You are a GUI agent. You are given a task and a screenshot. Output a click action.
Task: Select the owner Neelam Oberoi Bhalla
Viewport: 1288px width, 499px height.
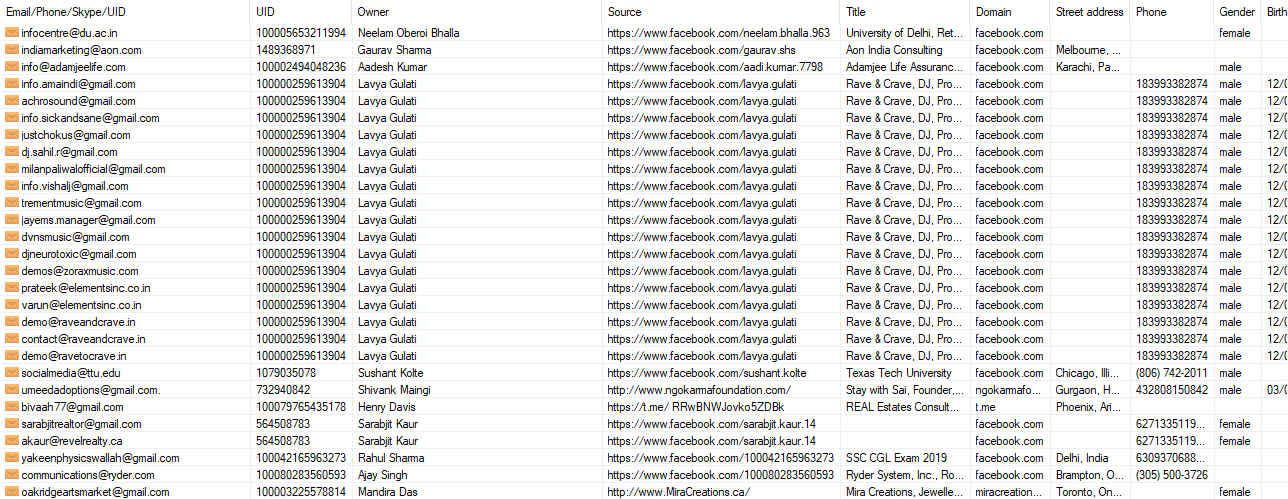[x=408, y=33]
